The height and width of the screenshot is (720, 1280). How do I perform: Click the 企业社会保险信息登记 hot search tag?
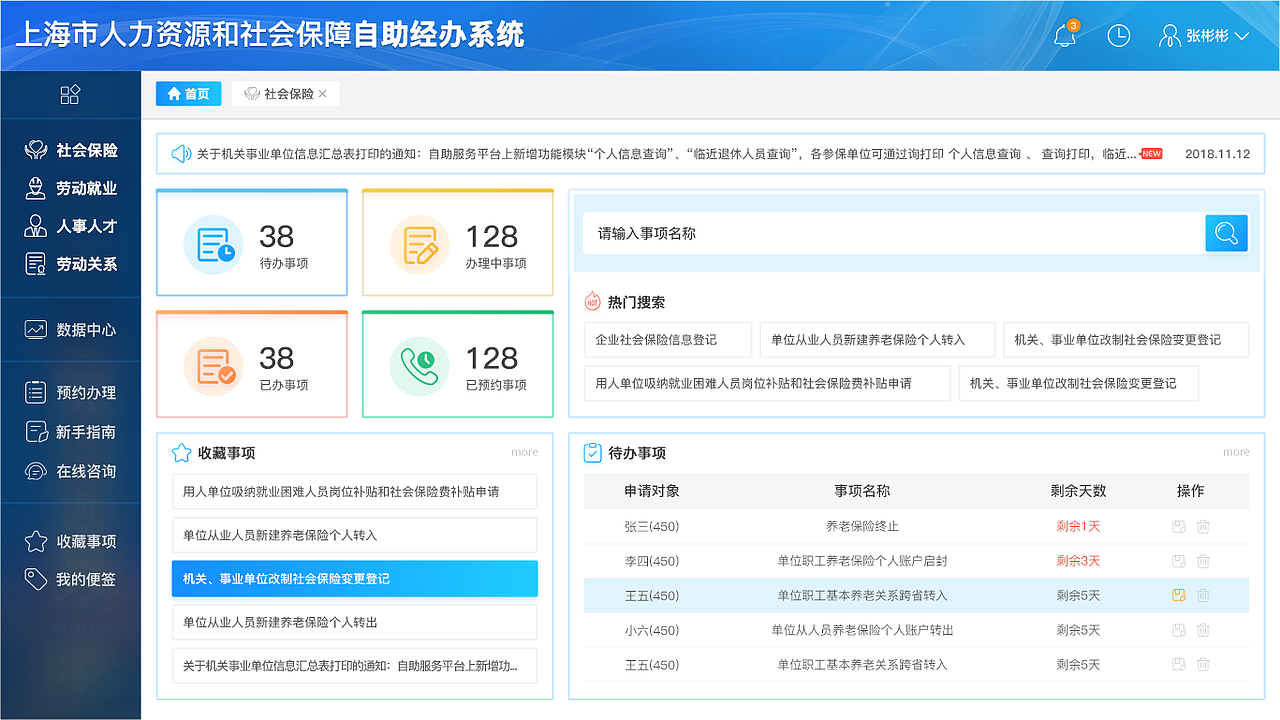click(665, 340)
